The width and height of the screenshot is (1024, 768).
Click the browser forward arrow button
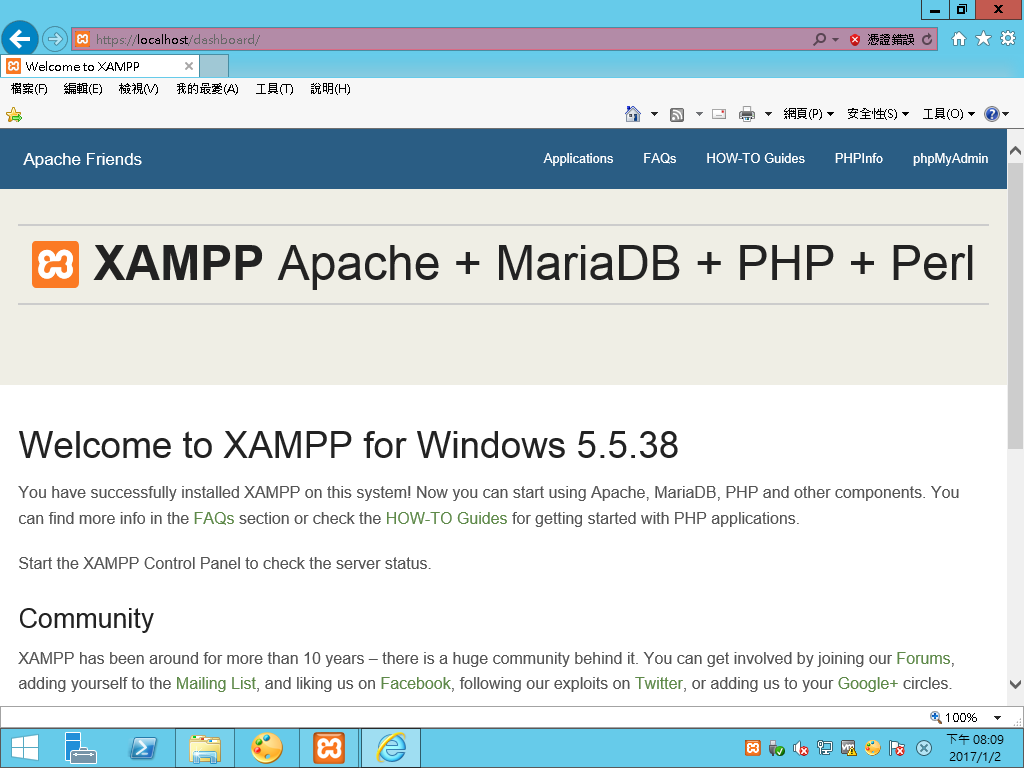55,39
